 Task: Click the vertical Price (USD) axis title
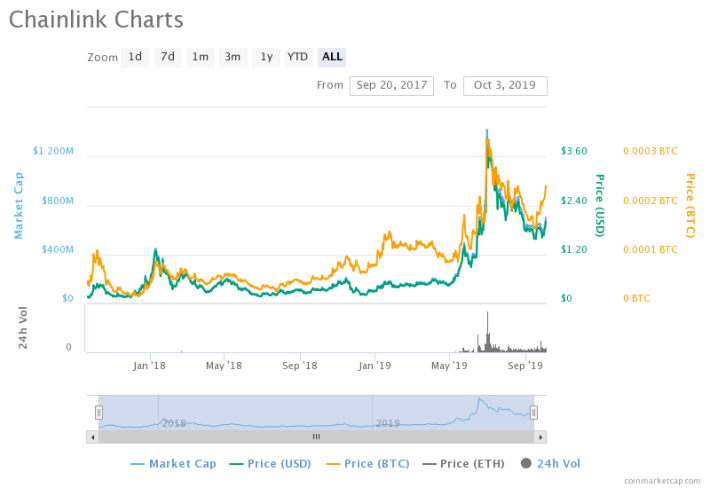pyautogui.click(x=600, y=206)
